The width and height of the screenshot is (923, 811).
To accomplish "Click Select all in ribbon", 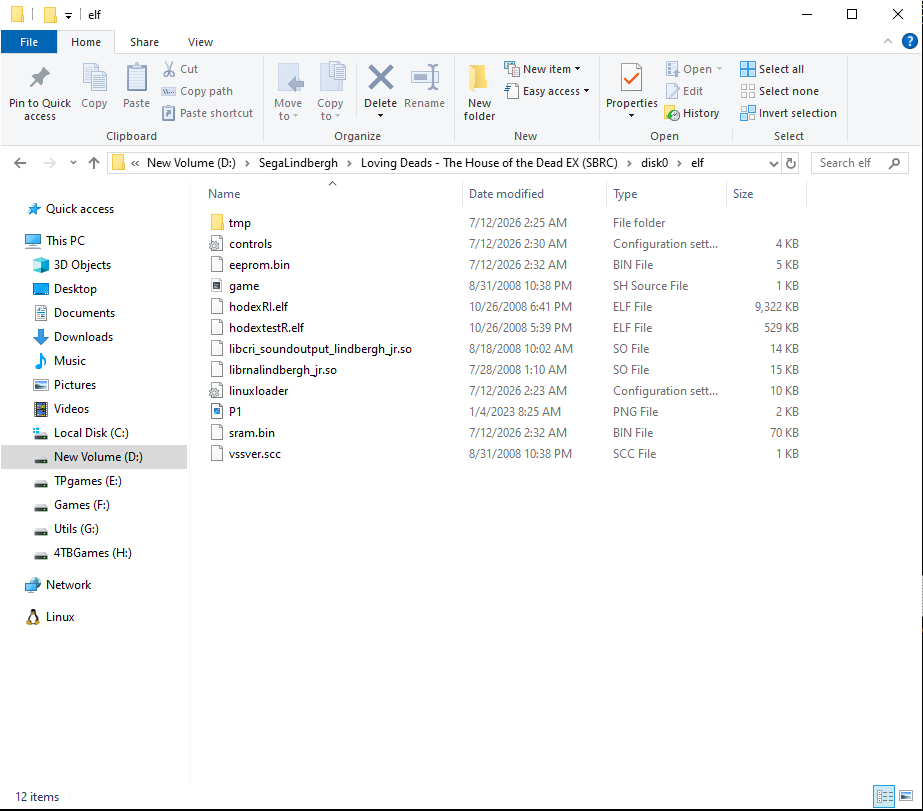I will 772,69.
